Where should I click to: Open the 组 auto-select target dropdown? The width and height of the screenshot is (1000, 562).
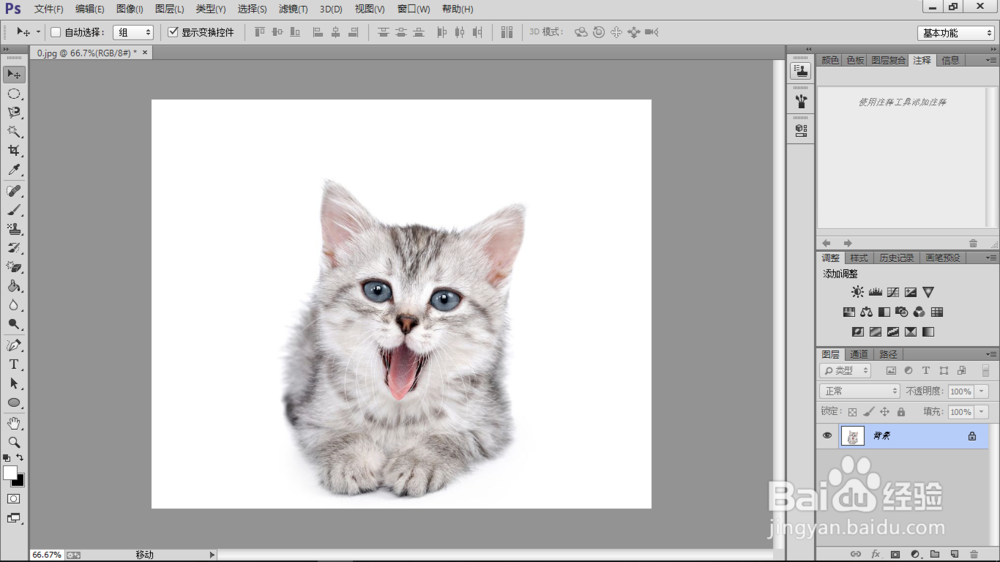pos(133,32)
